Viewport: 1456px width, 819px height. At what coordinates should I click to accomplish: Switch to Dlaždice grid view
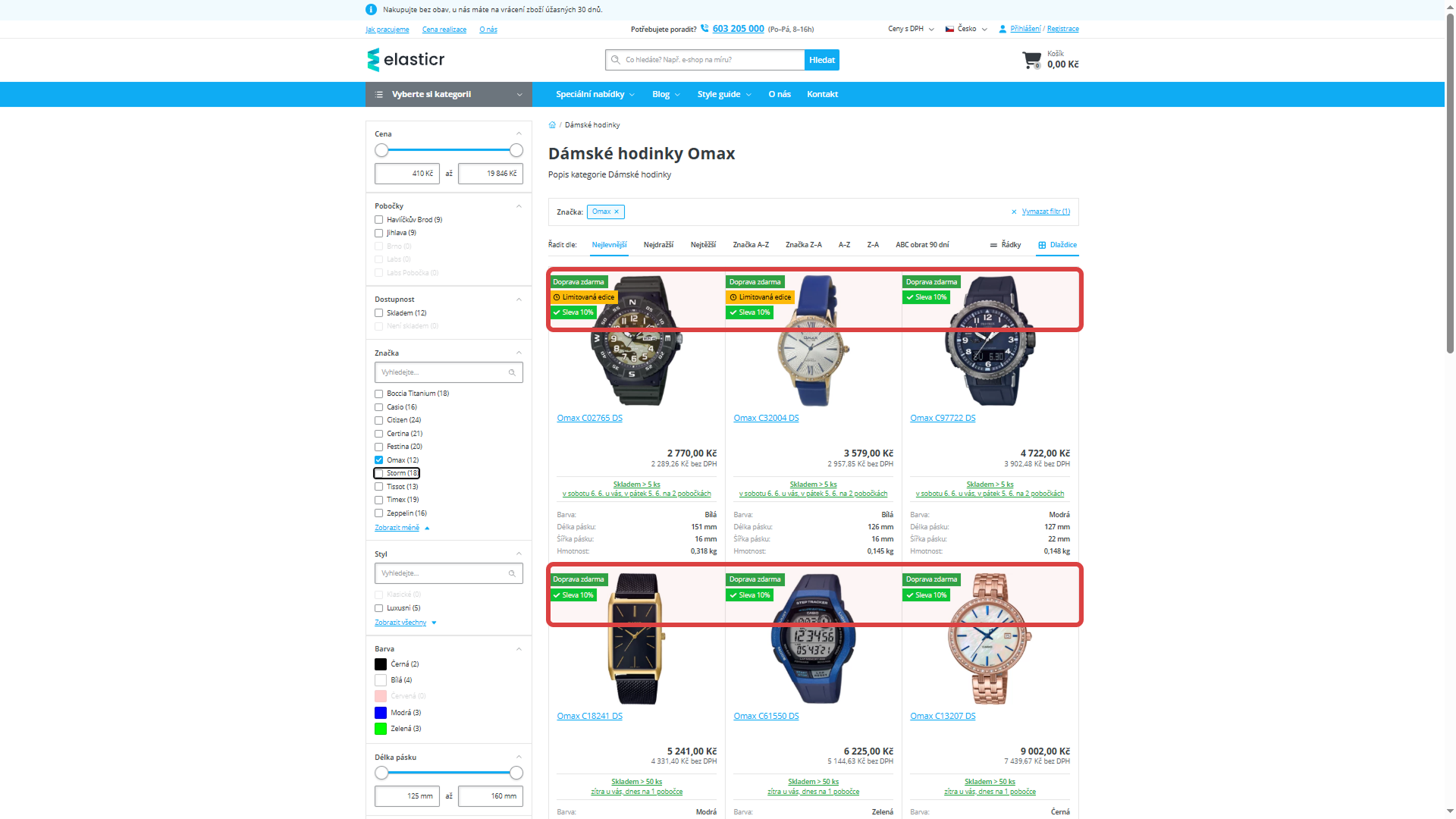point(1057,245)
